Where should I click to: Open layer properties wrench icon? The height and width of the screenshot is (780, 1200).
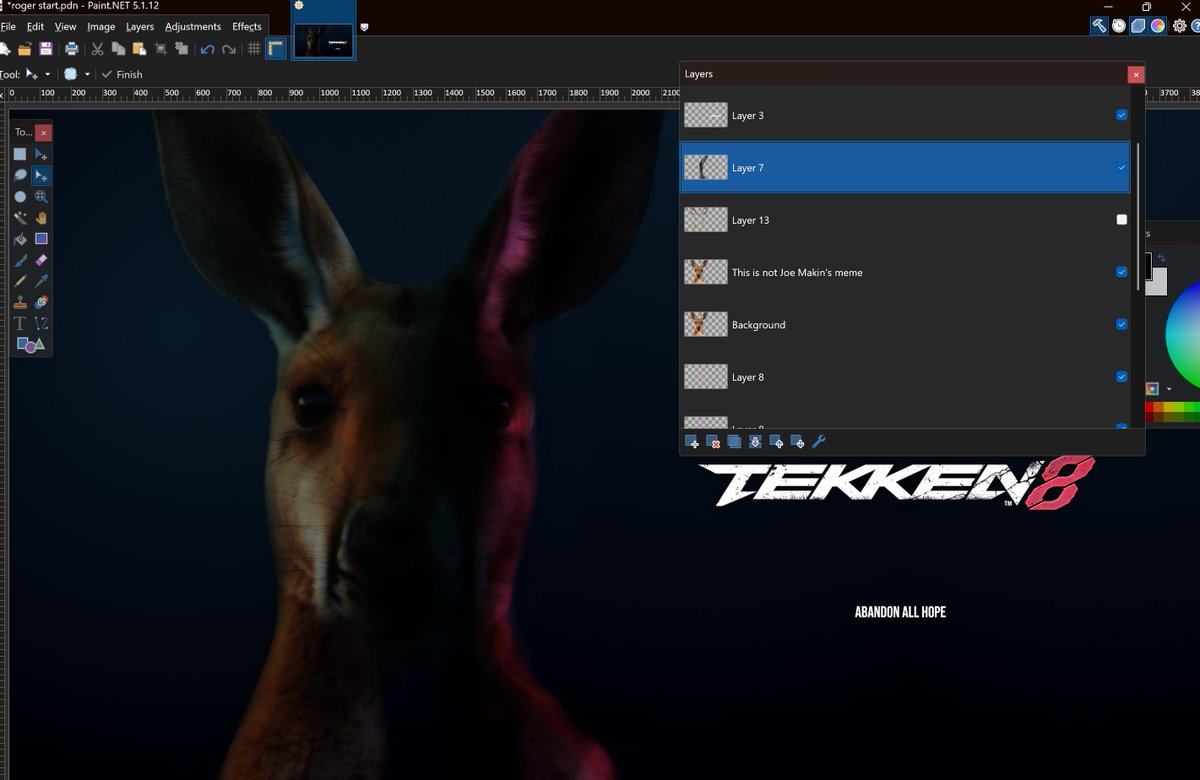(818, 442)
